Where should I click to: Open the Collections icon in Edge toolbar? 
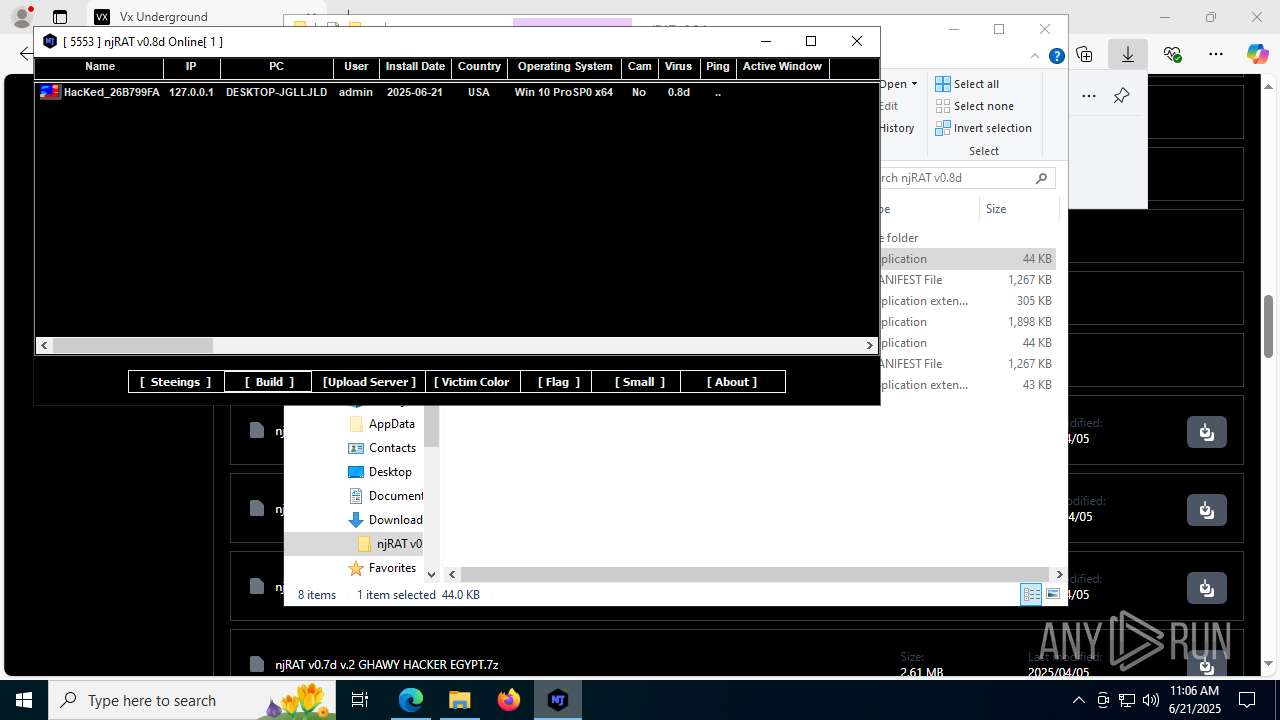[x=1084, y=54]
